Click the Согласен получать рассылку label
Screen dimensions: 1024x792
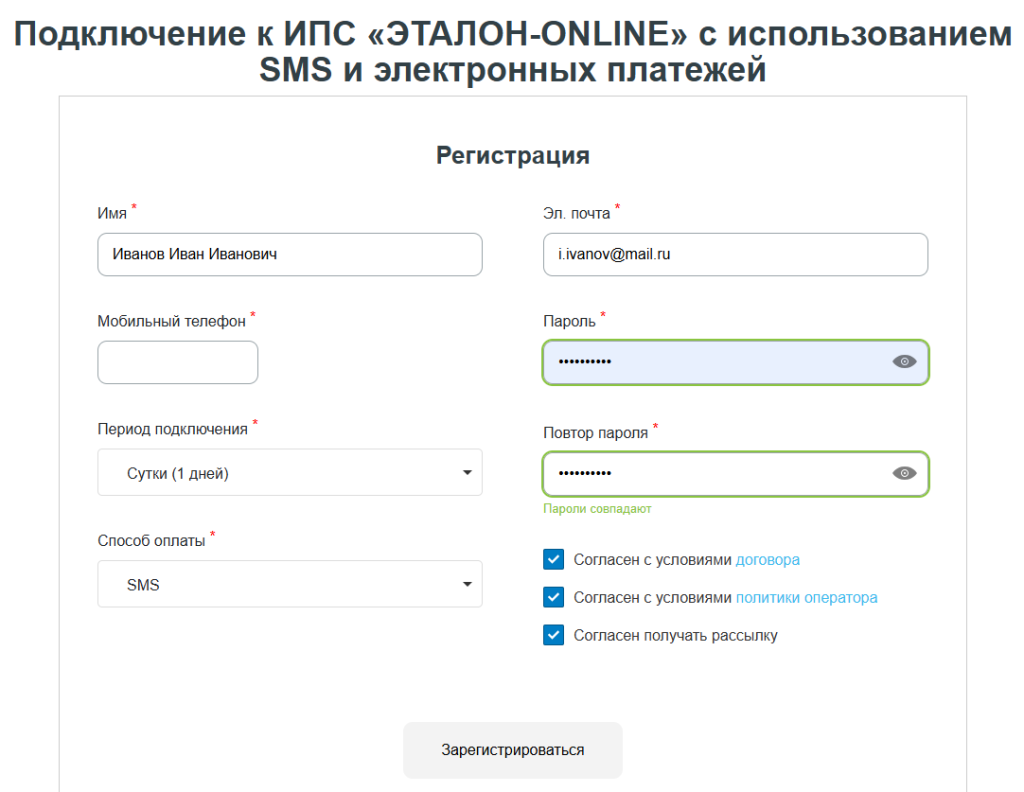point(675,636)
